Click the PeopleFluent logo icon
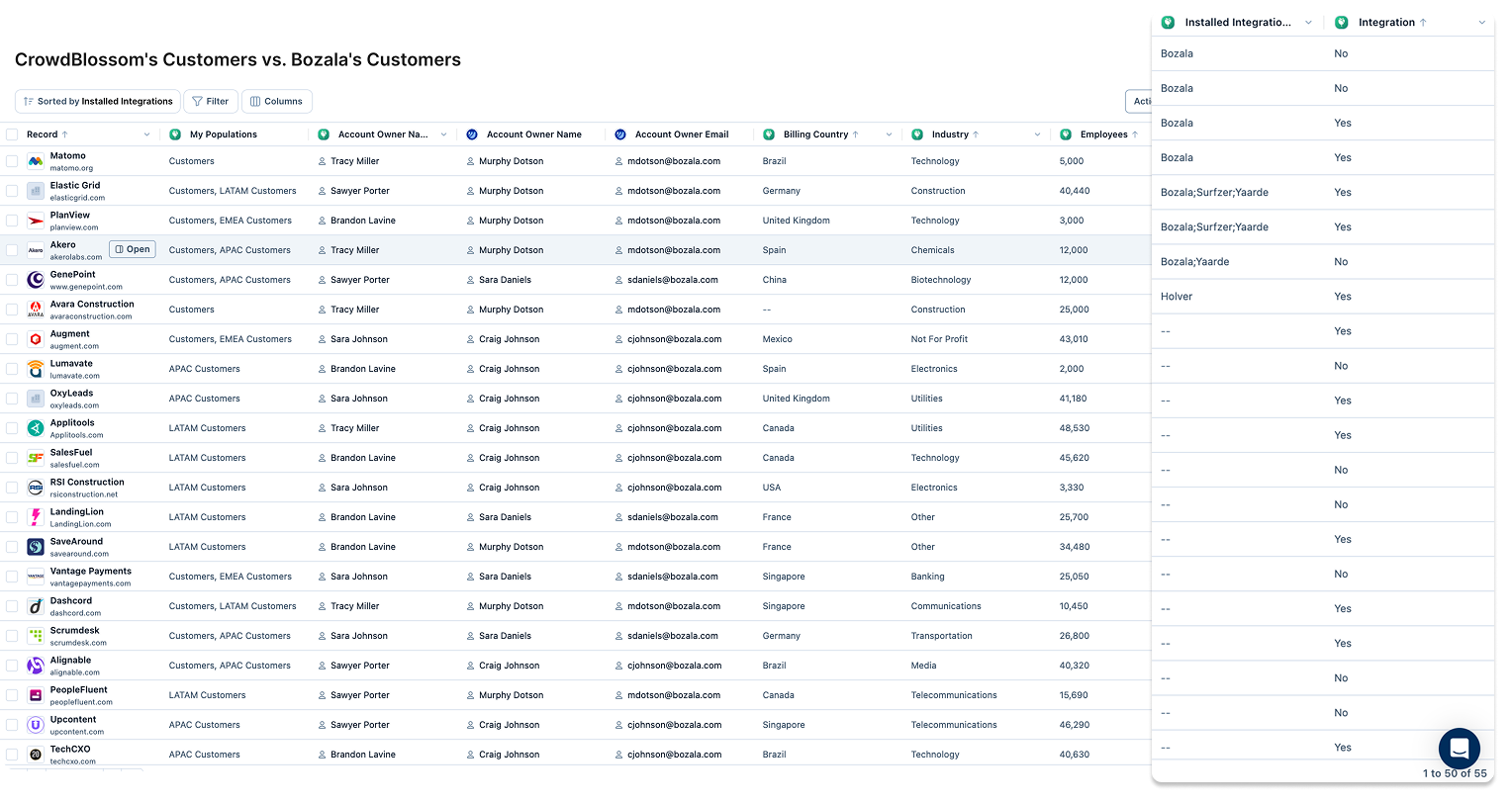 tap(36, 695)
